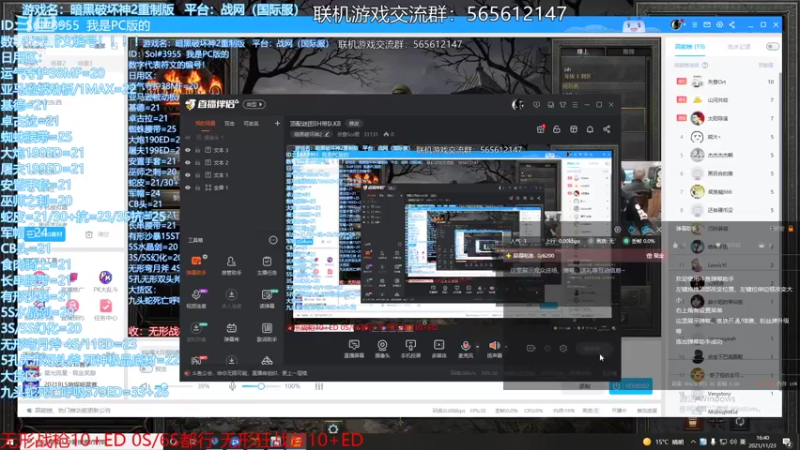Viewport: 800px width, 450px height.
Task: Toggle lock on 文本 3 layer
Action: click(x=197, y=150)
